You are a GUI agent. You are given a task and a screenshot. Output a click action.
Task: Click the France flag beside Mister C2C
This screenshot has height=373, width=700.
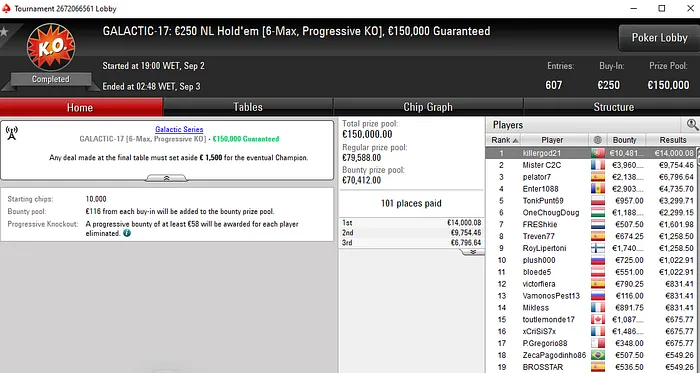(x=597, y=165)
